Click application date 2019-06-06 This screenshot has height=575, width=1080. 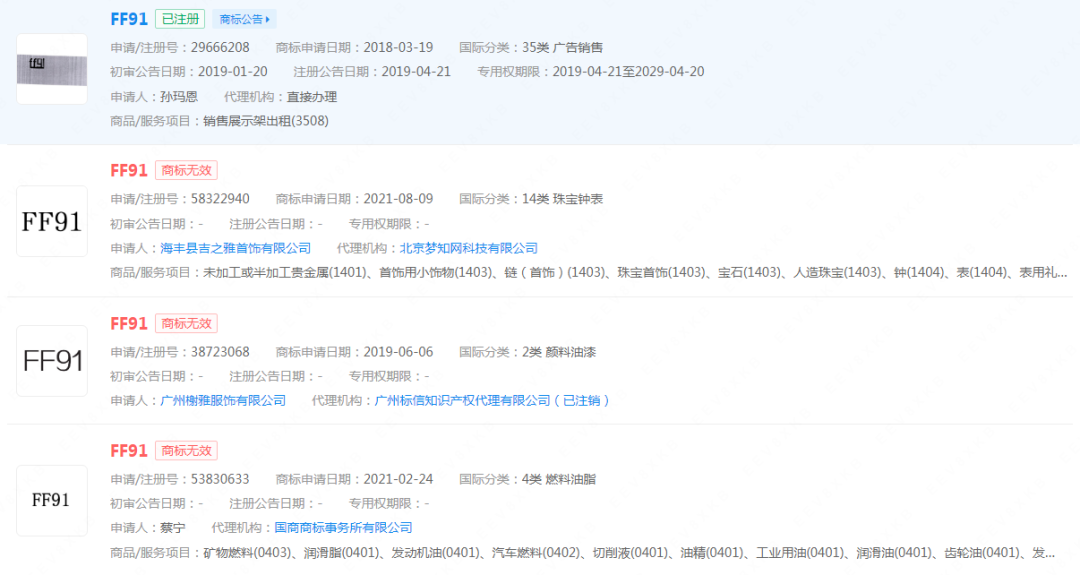[398, 352]
